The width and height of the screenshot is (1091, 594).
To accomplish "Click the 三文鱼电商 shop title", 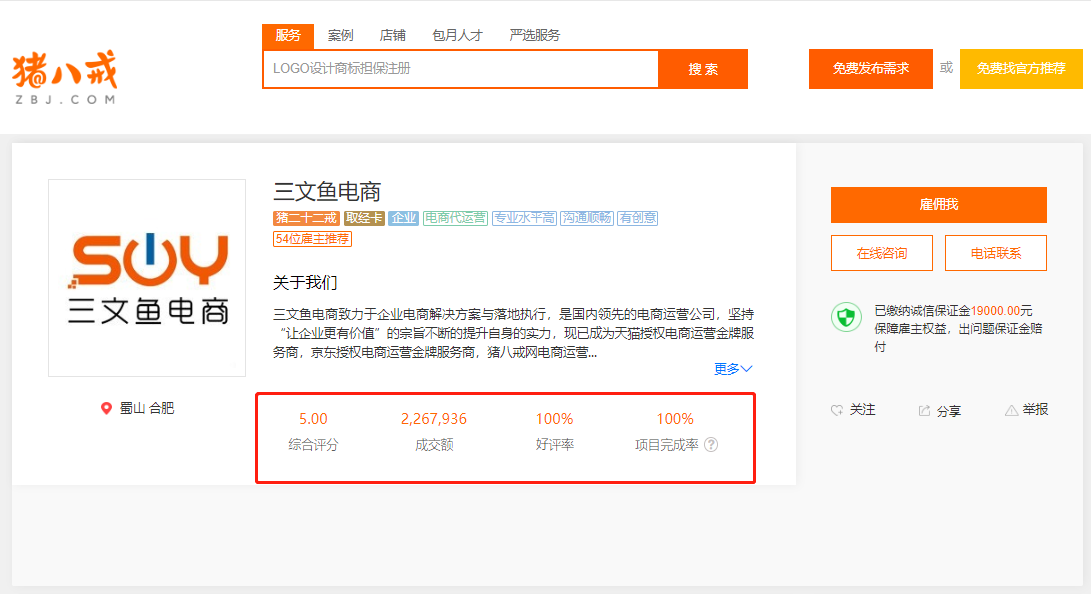I will tap(327, 191).
